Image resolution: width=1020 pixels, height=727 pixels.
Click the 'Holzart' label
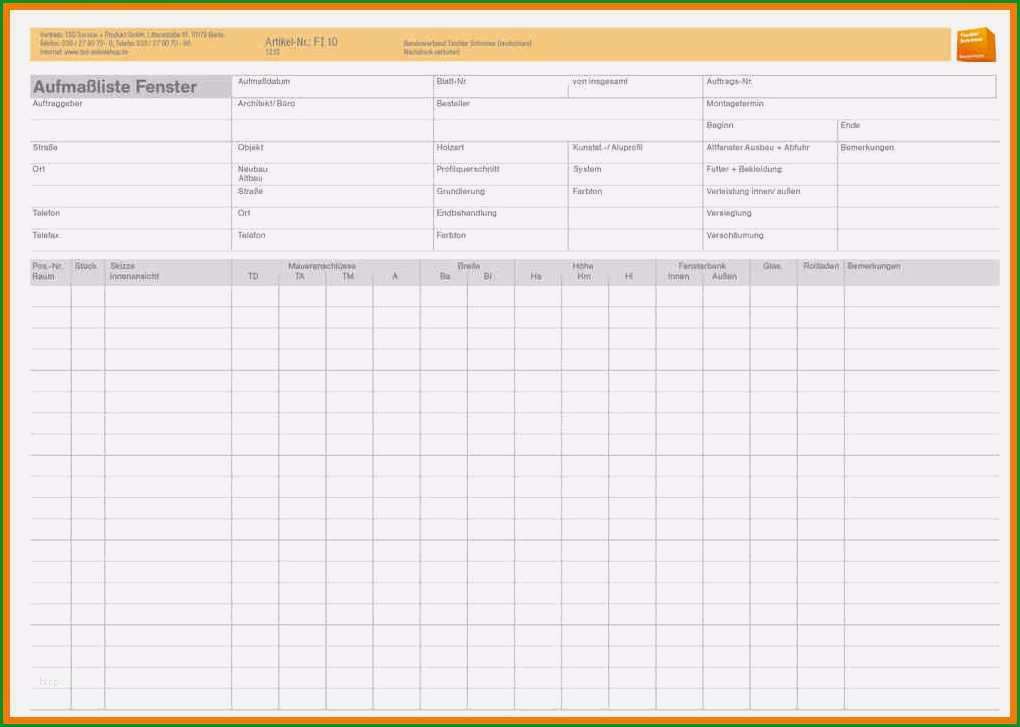[450, 148]
